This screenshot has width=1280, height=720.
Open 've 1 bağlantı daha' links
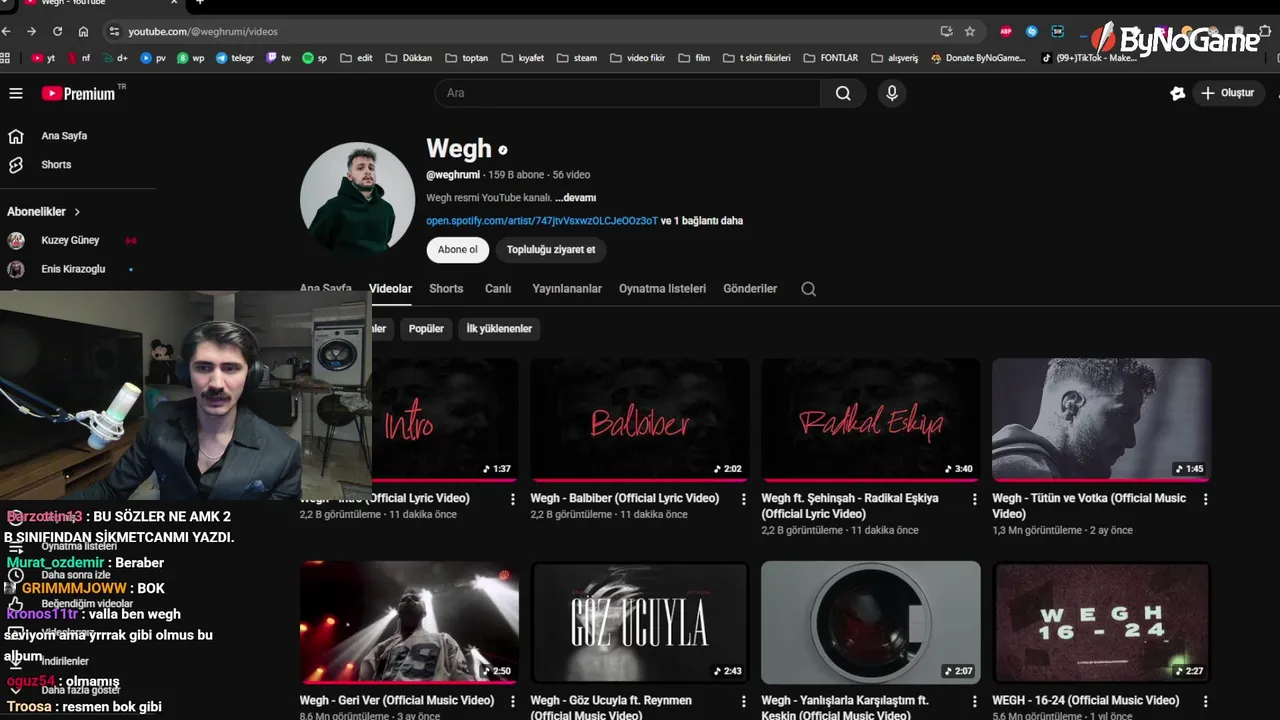click(702, 221)
